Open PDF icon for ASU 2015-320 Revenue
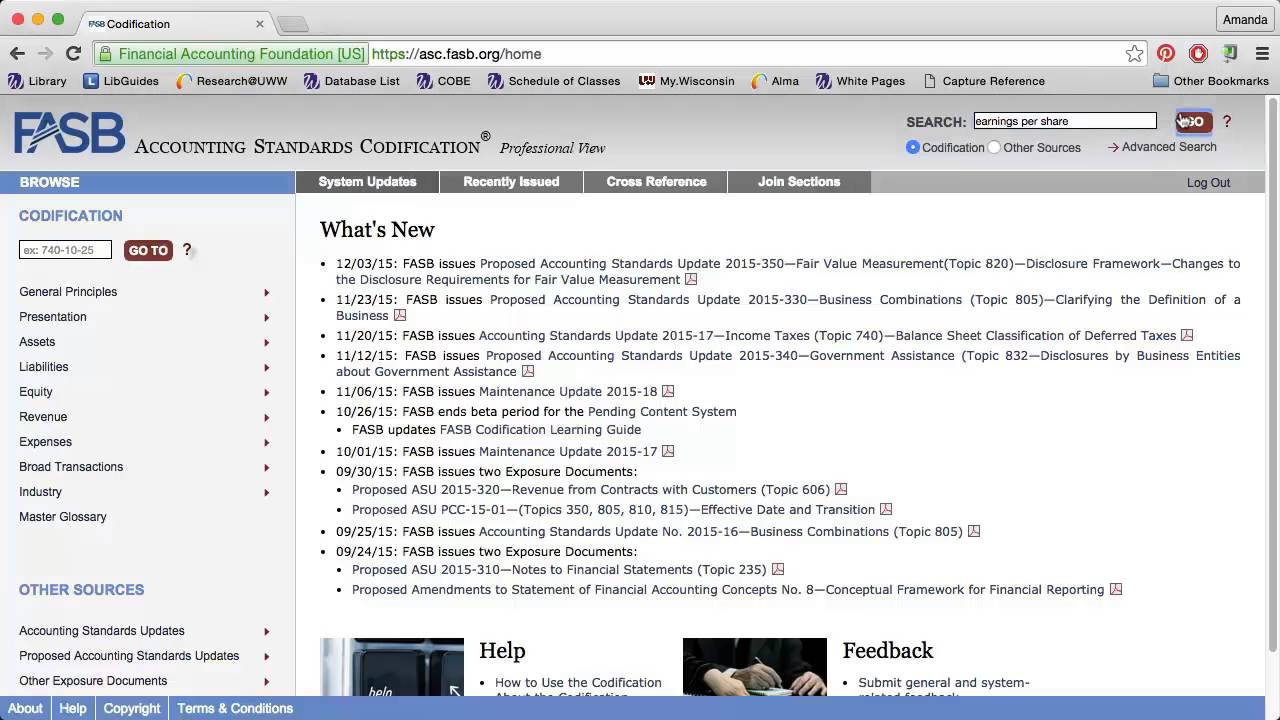This screenshot has height=720, width=1280. click(841, 490)
